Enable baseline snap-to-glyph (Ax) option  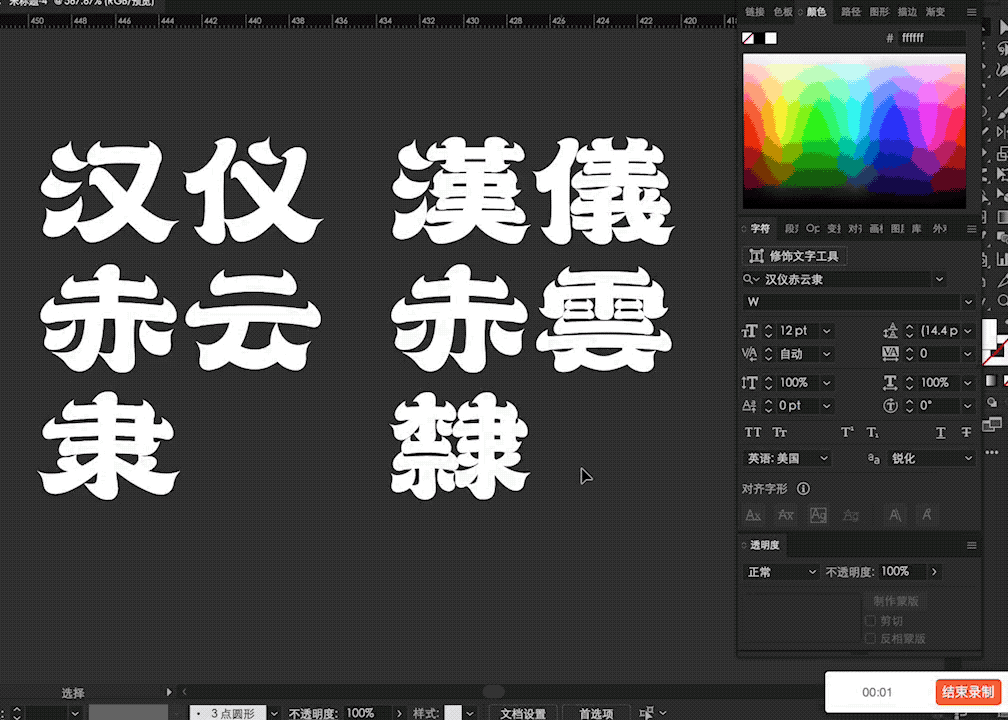pos(753,515)
